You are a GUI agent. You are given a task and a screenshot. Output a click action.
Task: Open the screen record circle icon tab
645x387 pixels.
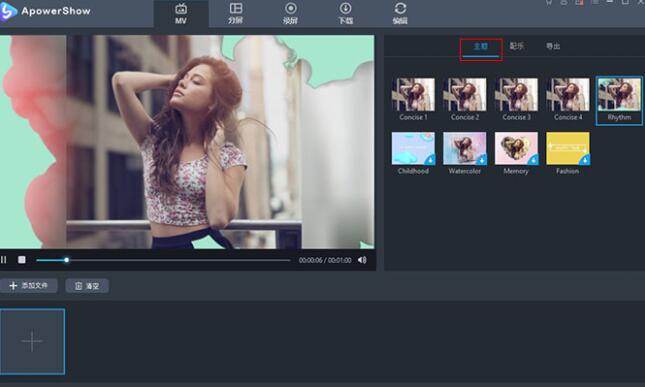coord(290,14)
